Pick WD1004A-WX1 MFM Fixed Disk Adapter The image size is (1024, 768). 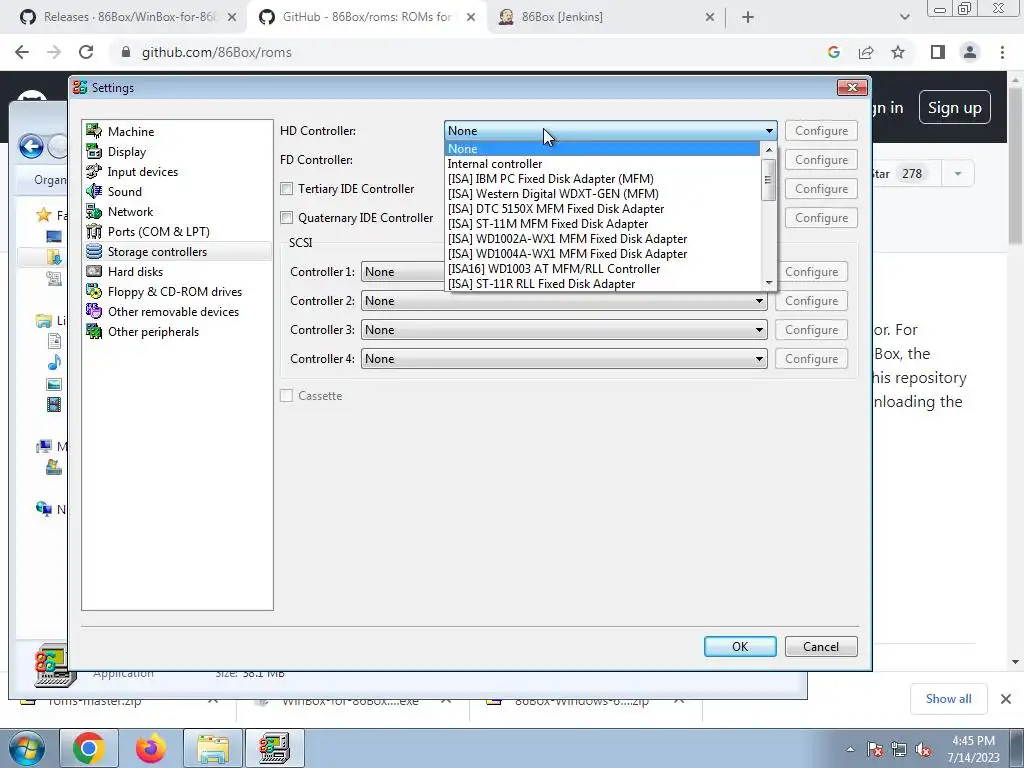[602, 254]
